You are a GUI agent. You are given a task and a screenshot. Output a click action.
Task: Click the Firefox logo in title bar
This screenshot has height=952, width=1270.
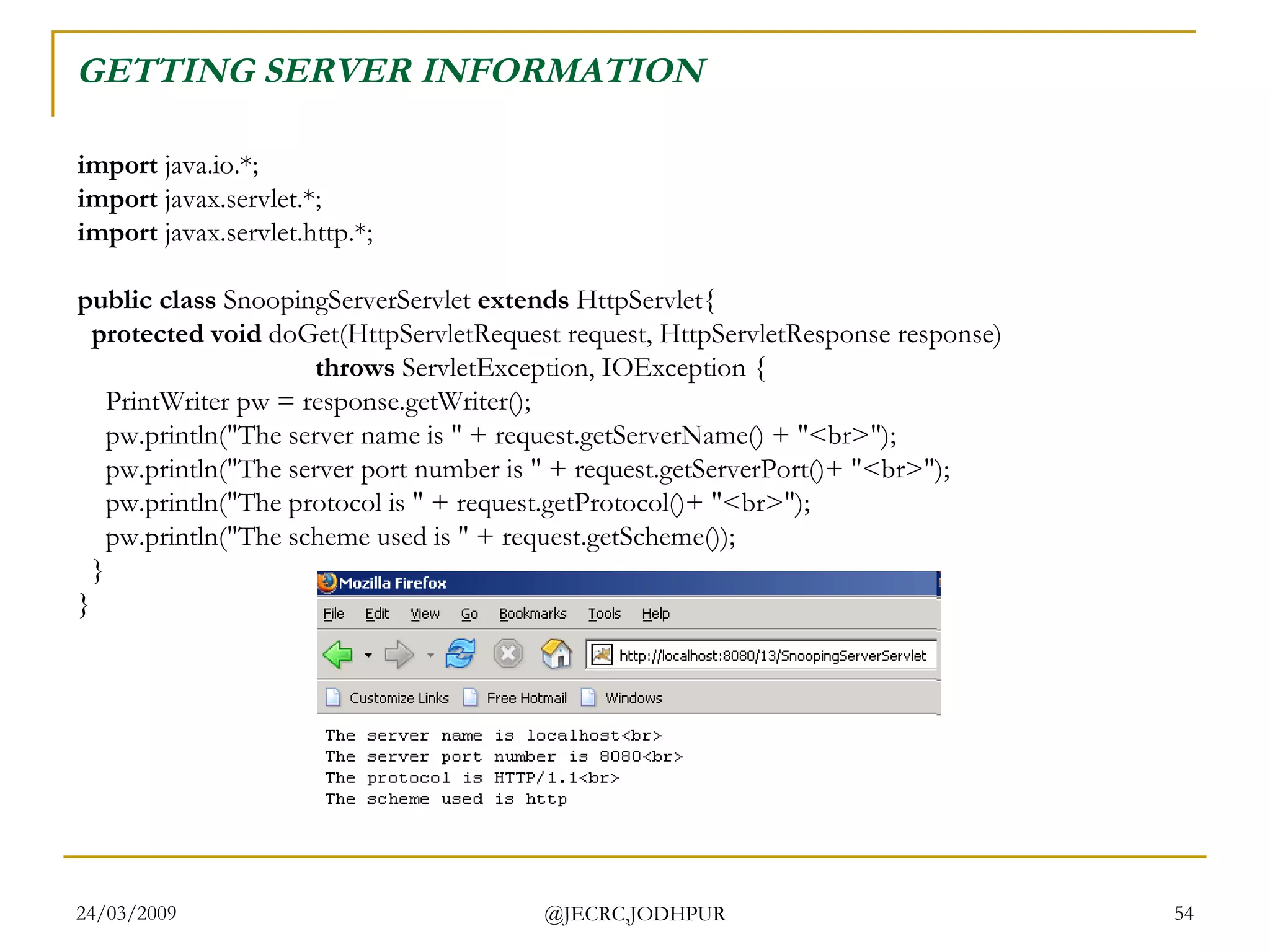tap(327, 583)
